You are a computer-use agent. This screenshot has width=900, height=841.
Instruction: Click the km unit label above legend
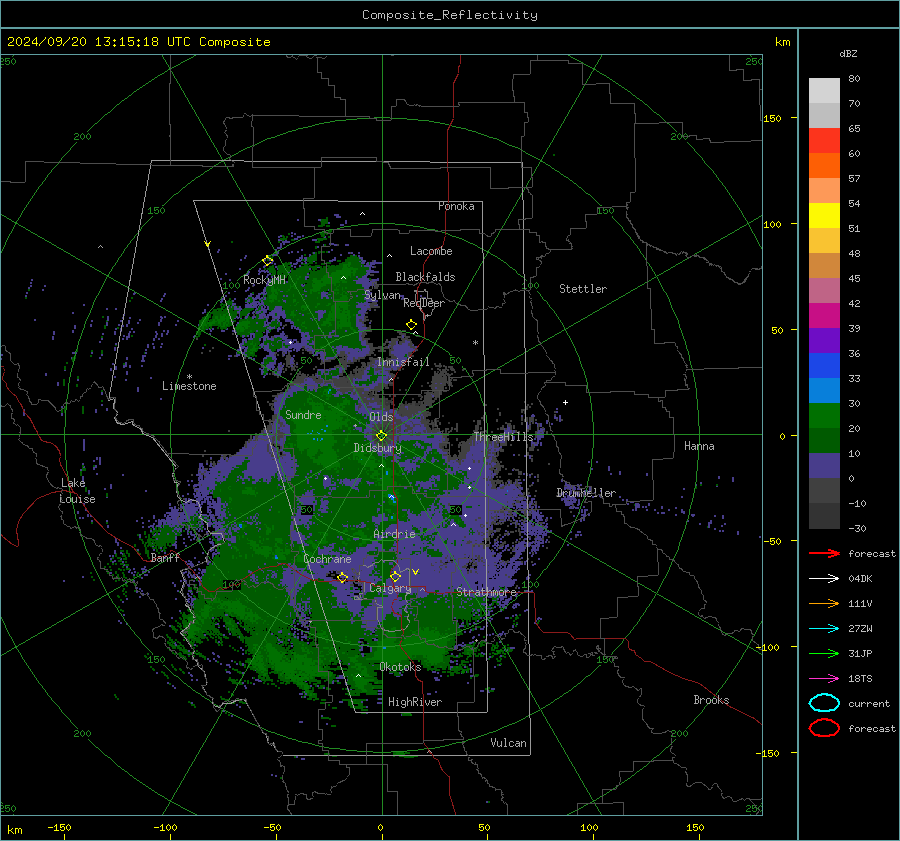click(x=782, y=42)
